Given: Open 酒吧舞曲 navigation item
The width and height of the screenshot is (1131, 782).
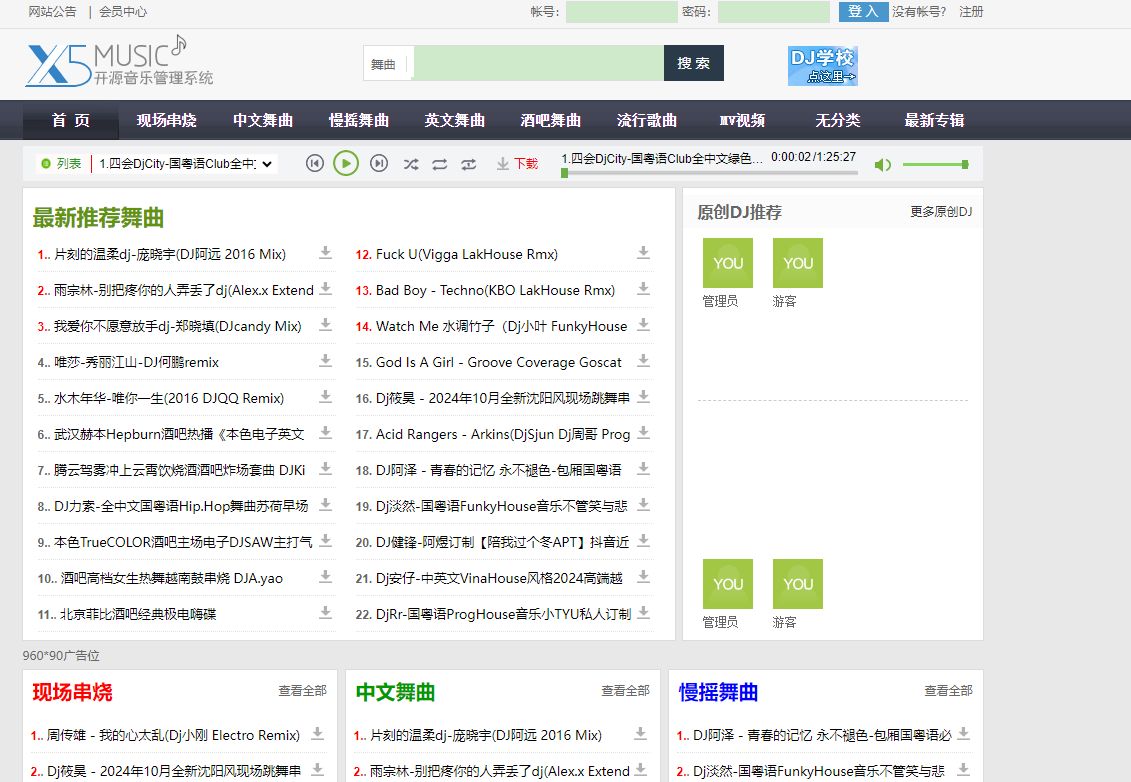Looking at the screenshot, I should [x=550, y=120].
